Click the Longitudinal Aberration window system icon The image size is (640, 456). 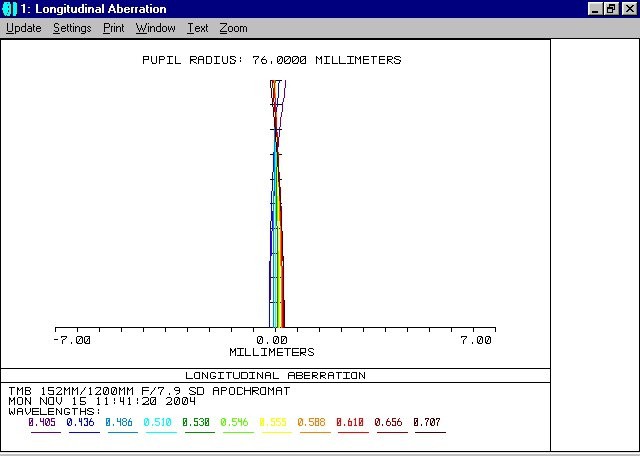[x=10, y=9]
